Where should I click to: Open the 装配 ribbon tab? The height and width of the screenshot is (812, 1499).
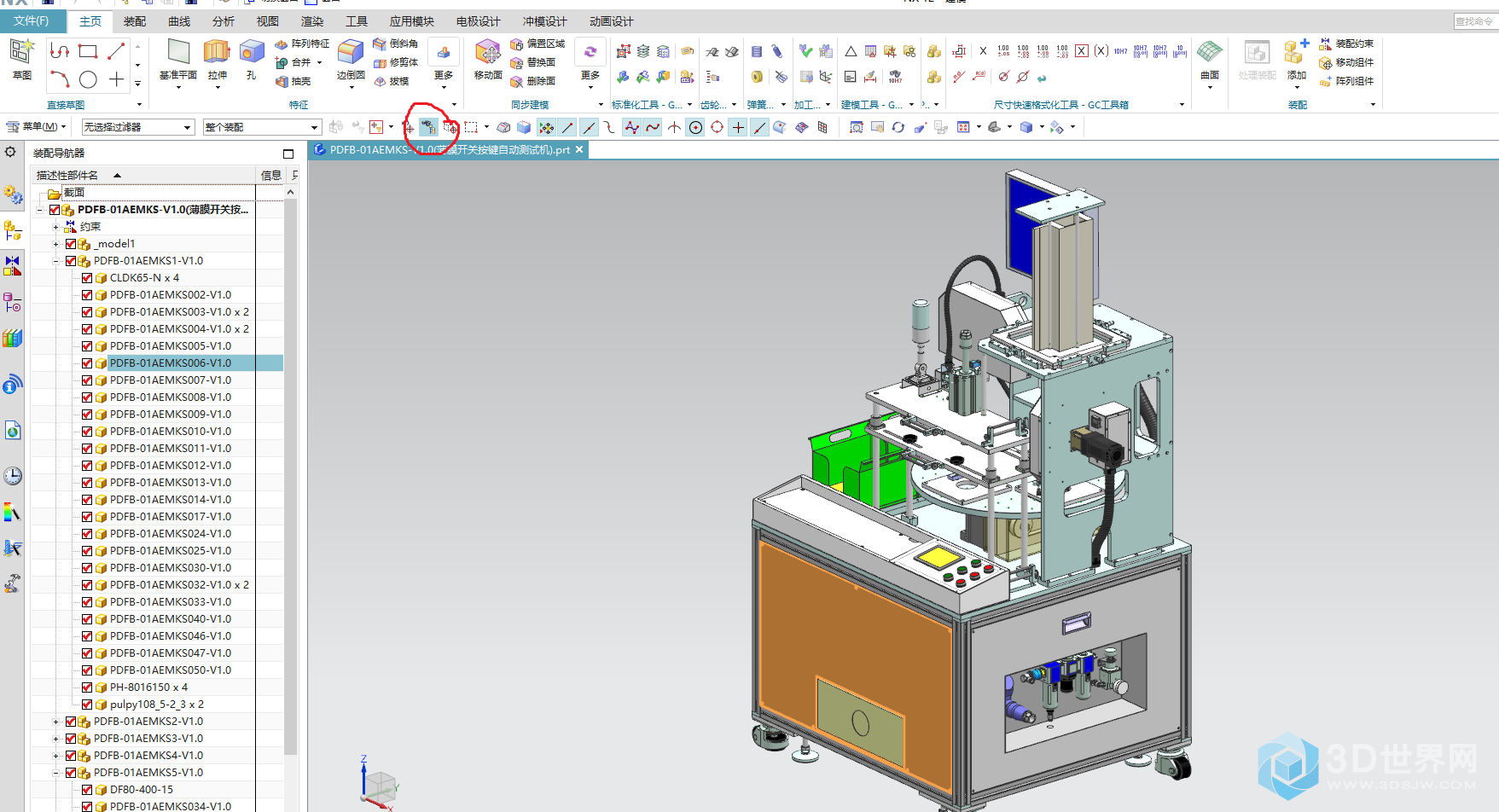(x=135, y=21)
